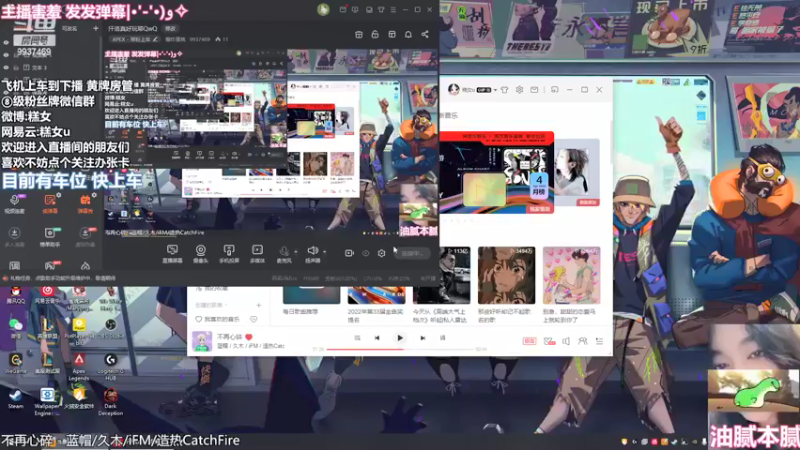The image size is (800, 450).
Task: Open Logitech G HUB desktop shortcut
Action: pyautogui.click(x=110, y=368)
